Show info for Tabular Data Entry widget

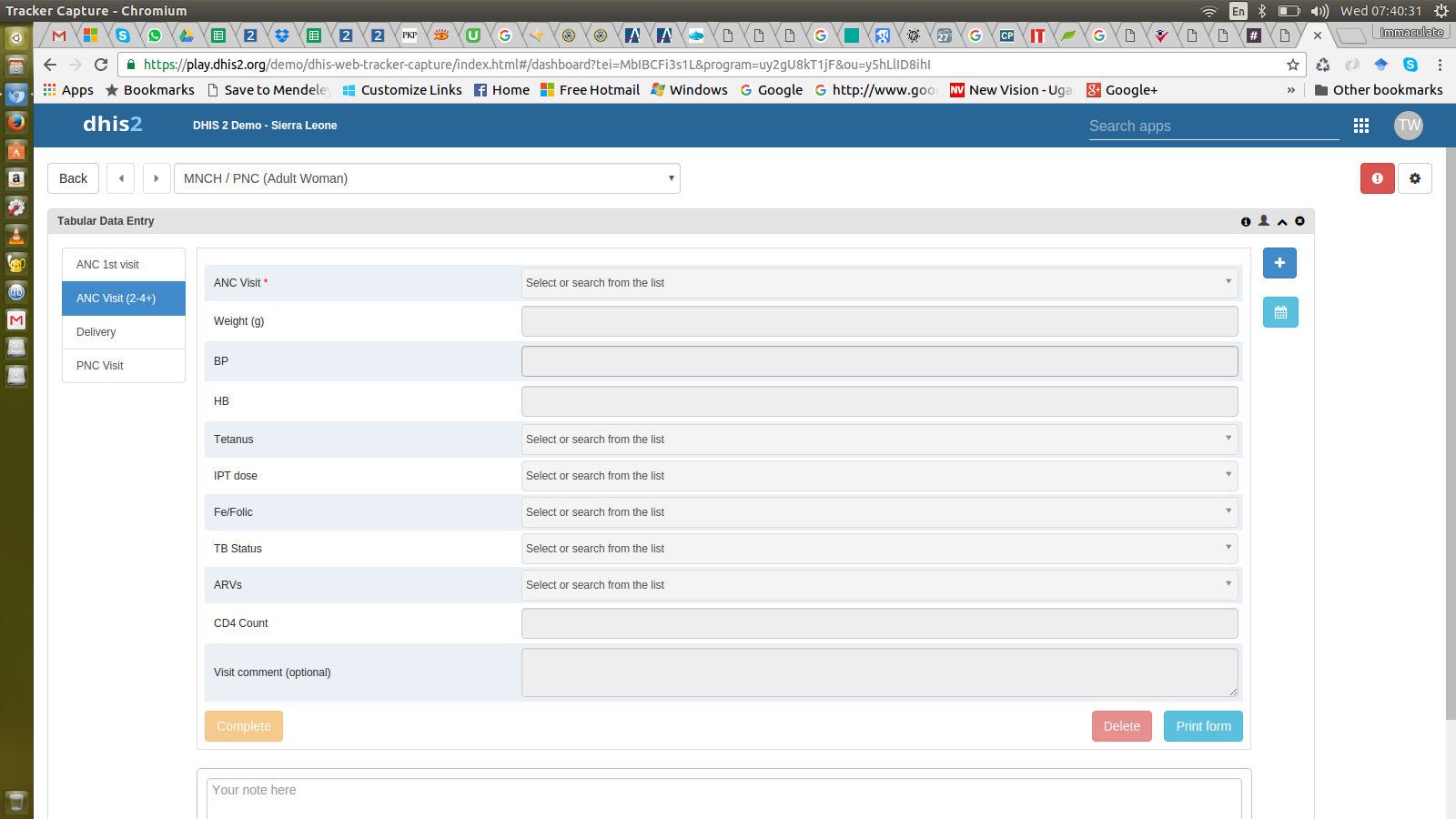pos(1246,221)
